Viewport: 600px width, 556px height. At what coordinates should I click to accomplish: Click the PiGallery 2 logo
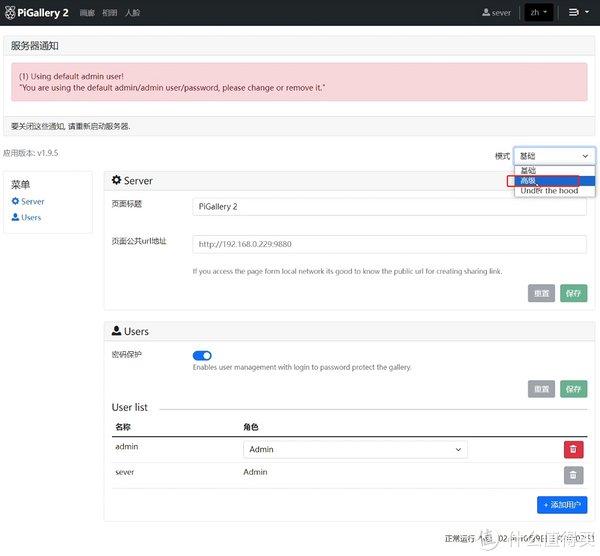pyautogui.click(x=36, y=13)
